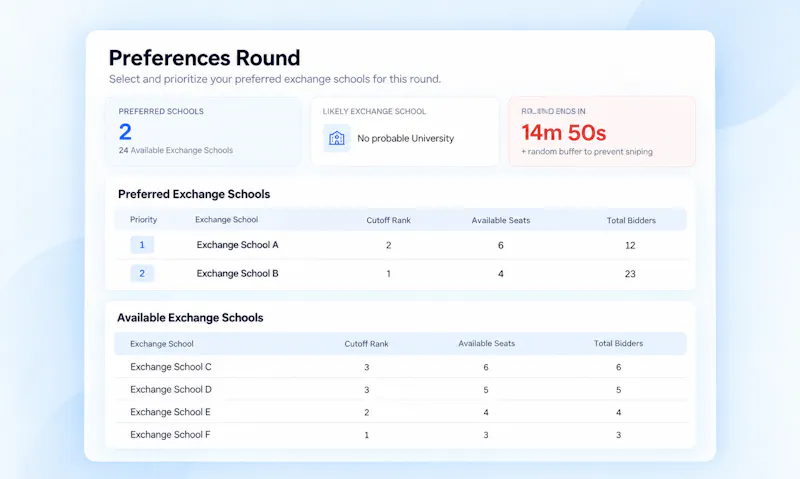This screenshot has height=479, width=800.
Task: Click Exchange School header in Preferred table
Action: pos(227,219)
